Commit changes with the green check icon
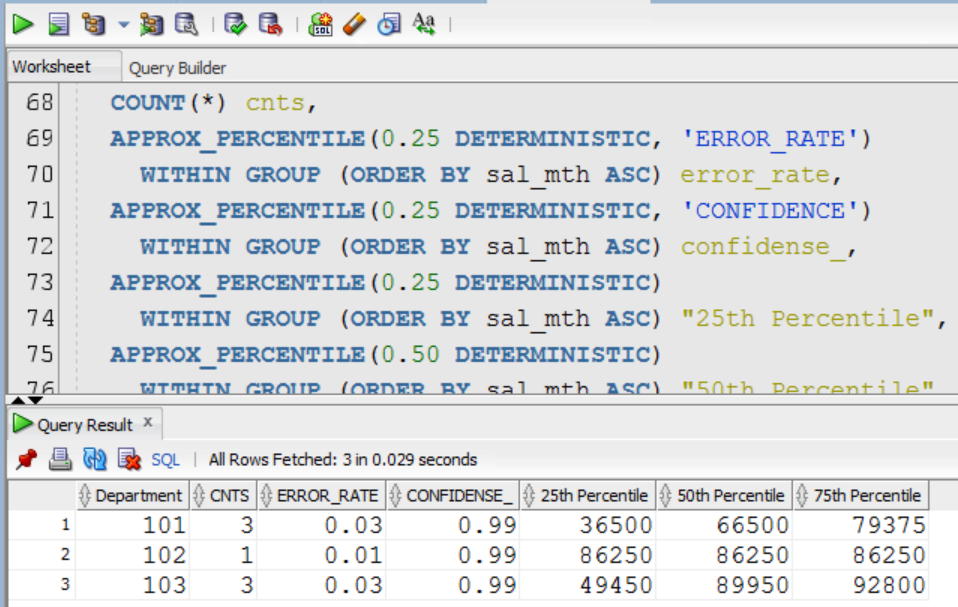This screenshot has height=607, width=958. [x=235, y=24]
